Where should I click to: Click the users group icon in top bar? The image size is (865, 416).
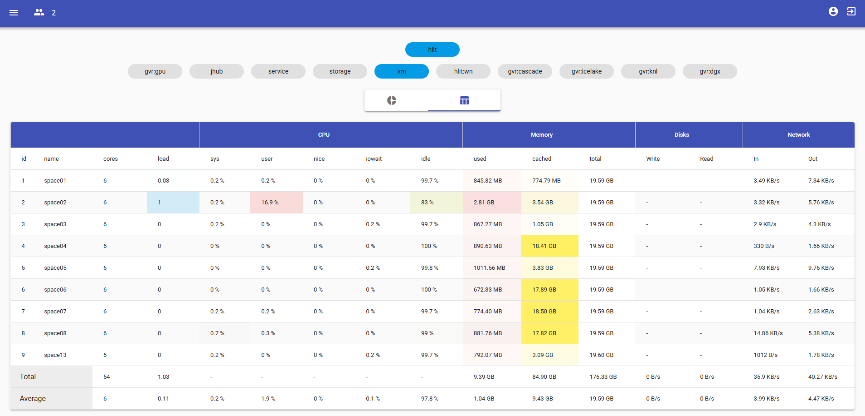39,12
